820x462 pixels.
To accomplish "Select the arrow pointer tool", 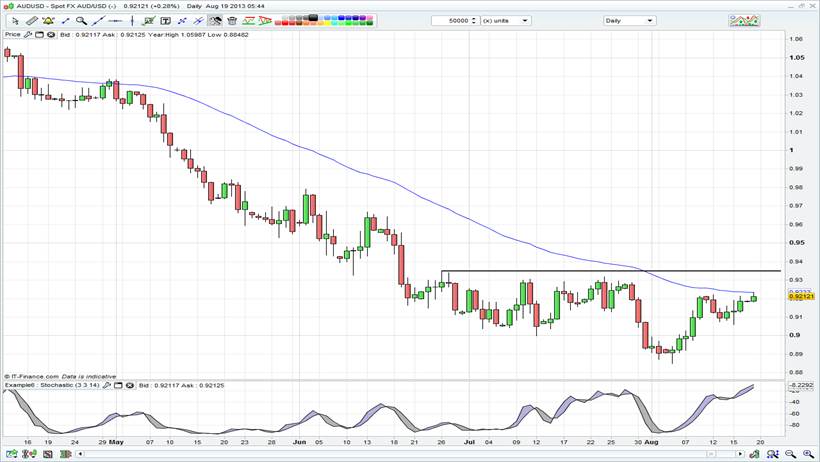I will pyautogui.click(x=14, y=21).
